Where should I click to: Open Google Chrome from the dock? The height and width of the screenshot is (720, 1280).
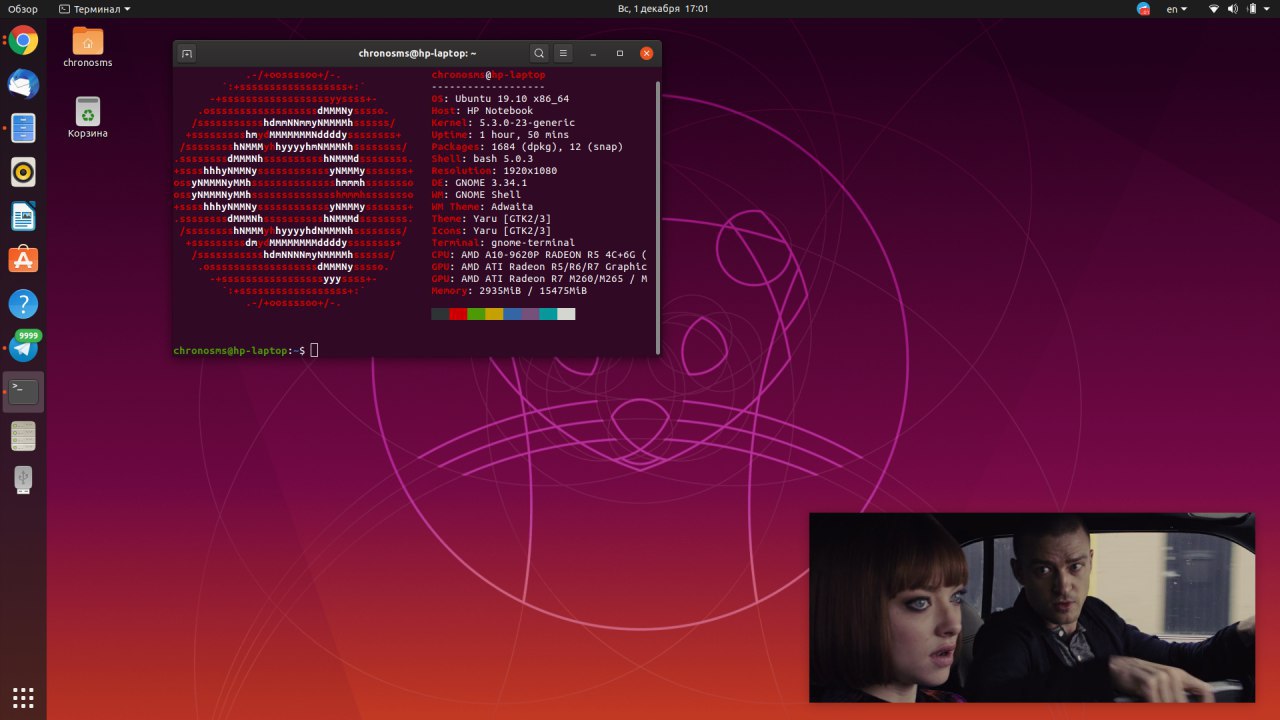[24, 41]
